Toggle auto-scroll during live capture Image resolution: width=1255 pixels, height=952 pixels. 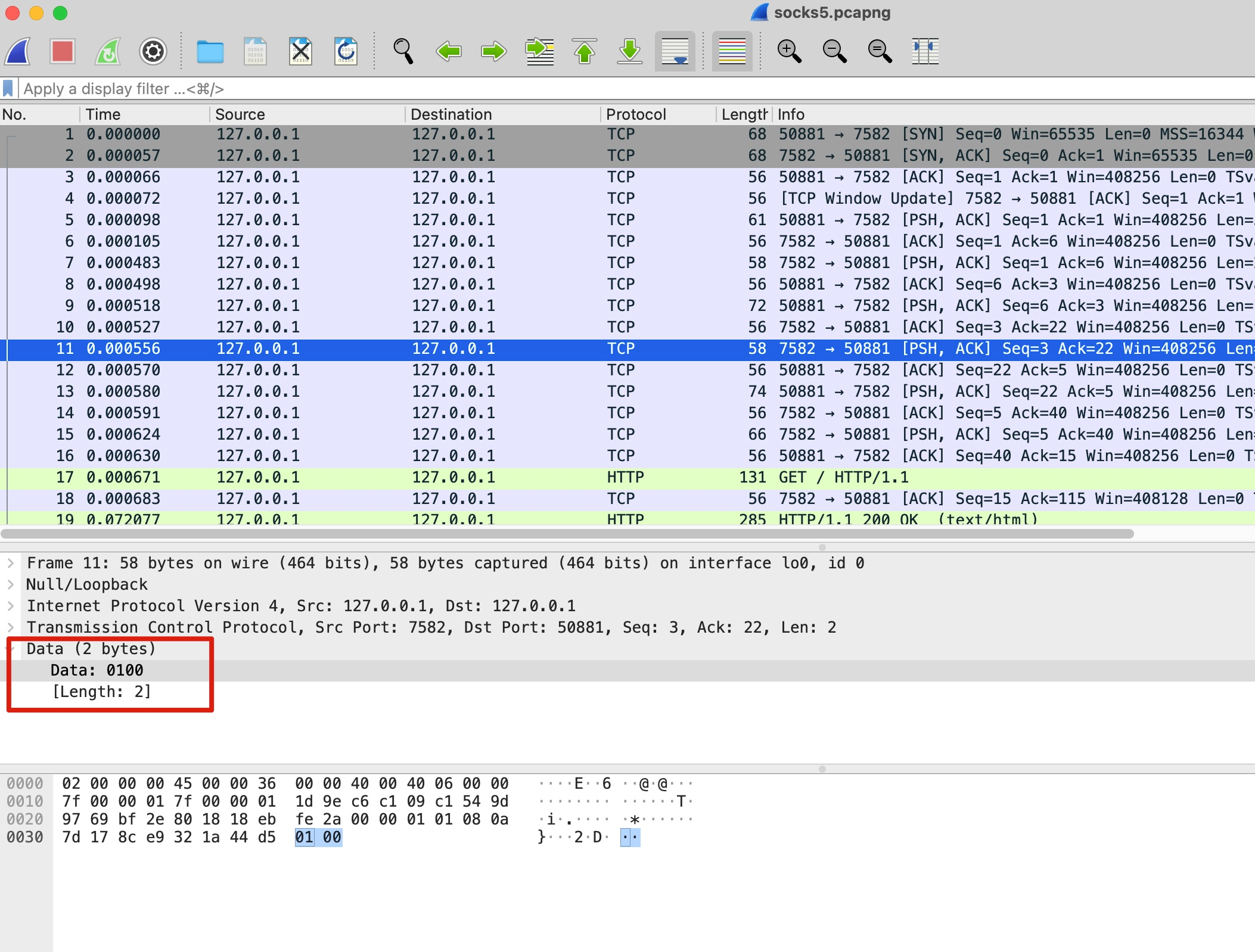(675, 52)
